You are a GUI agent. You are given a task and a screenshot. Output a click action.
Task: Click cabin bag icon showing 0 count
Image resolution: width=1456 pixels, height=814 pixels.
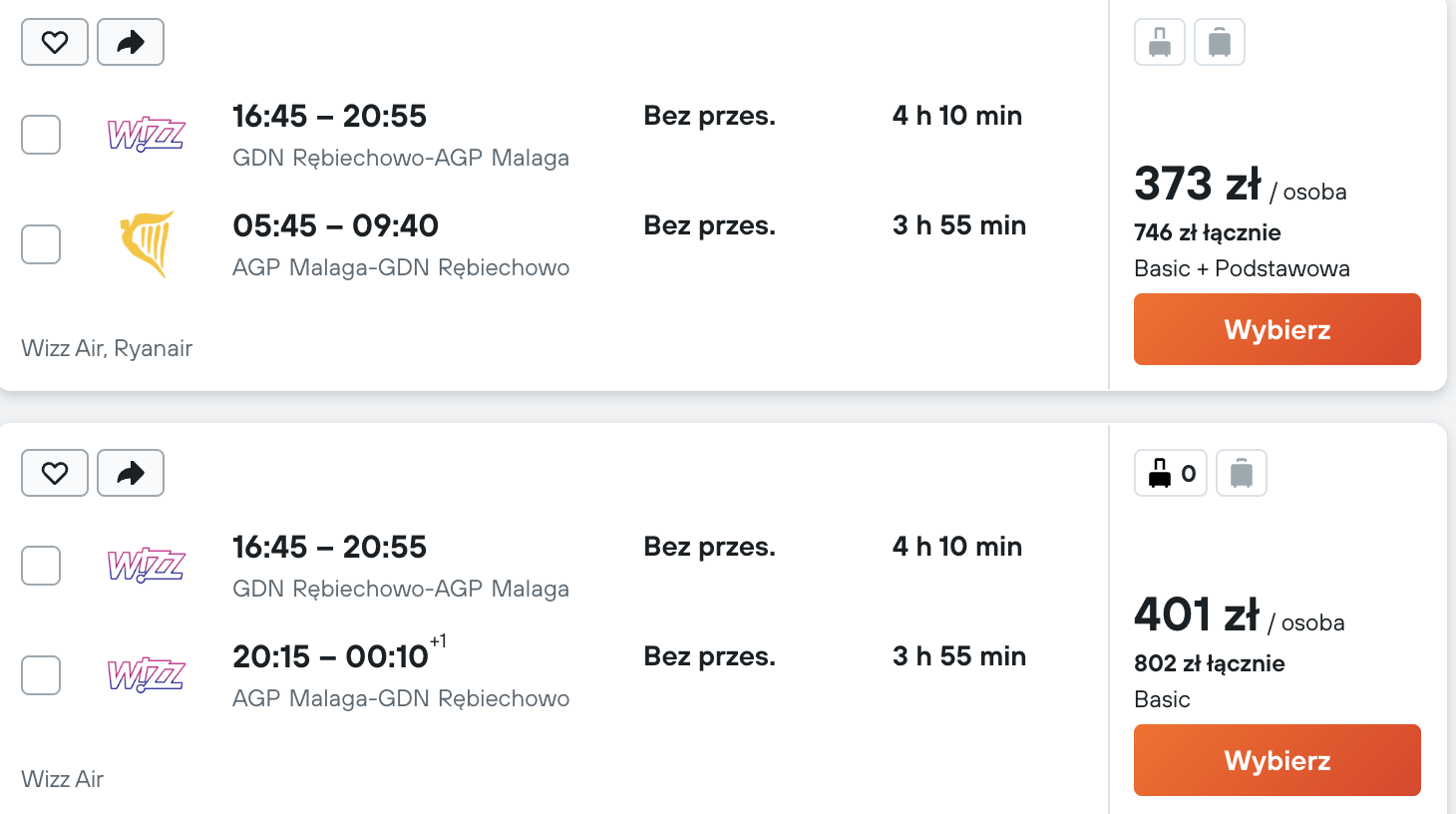pos(1171,473)
